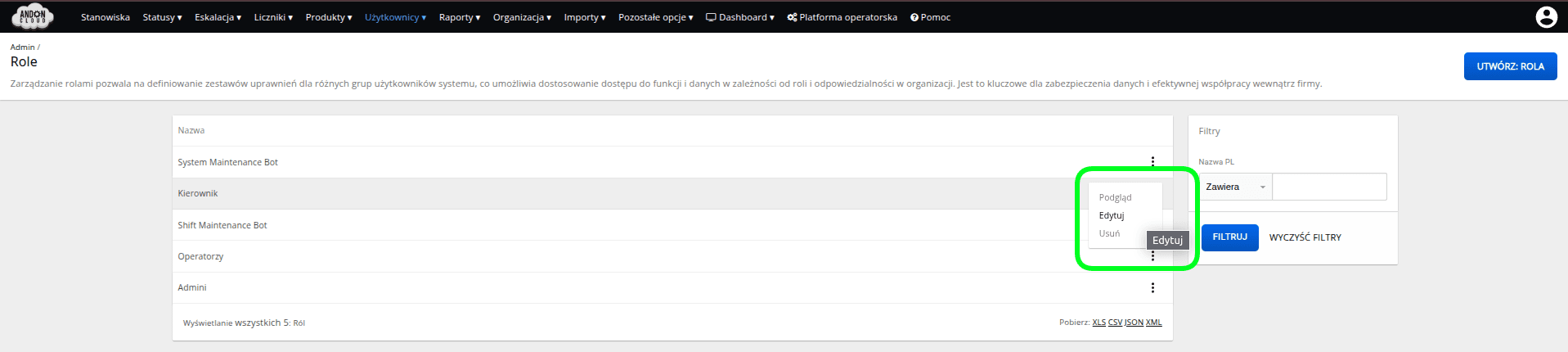Click the UTWÓRZ: ROLA button
The height and width of the screenshot is (352, 1568).
[1510, 66]
